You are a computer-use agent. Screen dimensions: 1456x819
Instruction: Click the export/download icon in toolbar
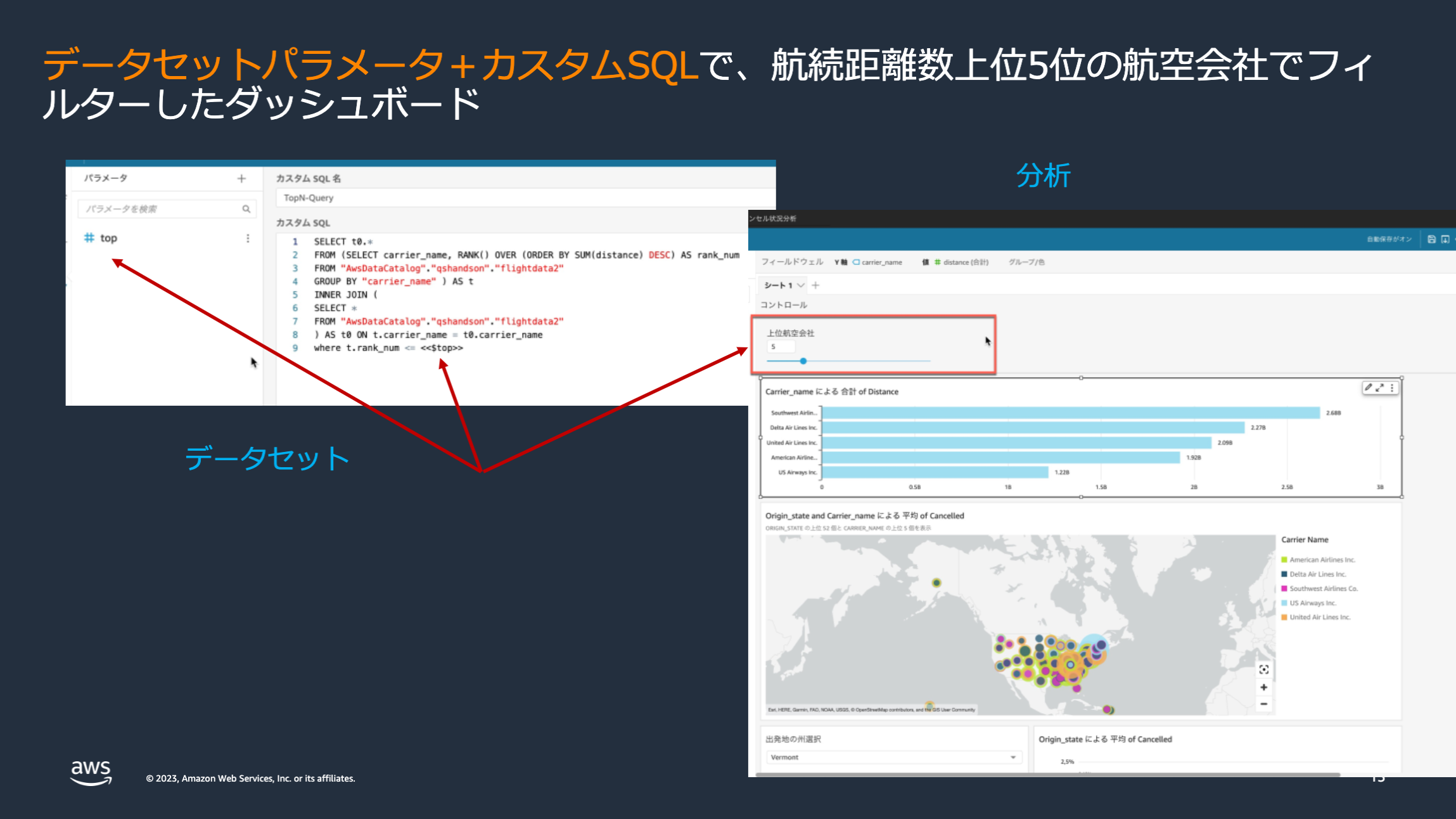(x=1445, y=239)
